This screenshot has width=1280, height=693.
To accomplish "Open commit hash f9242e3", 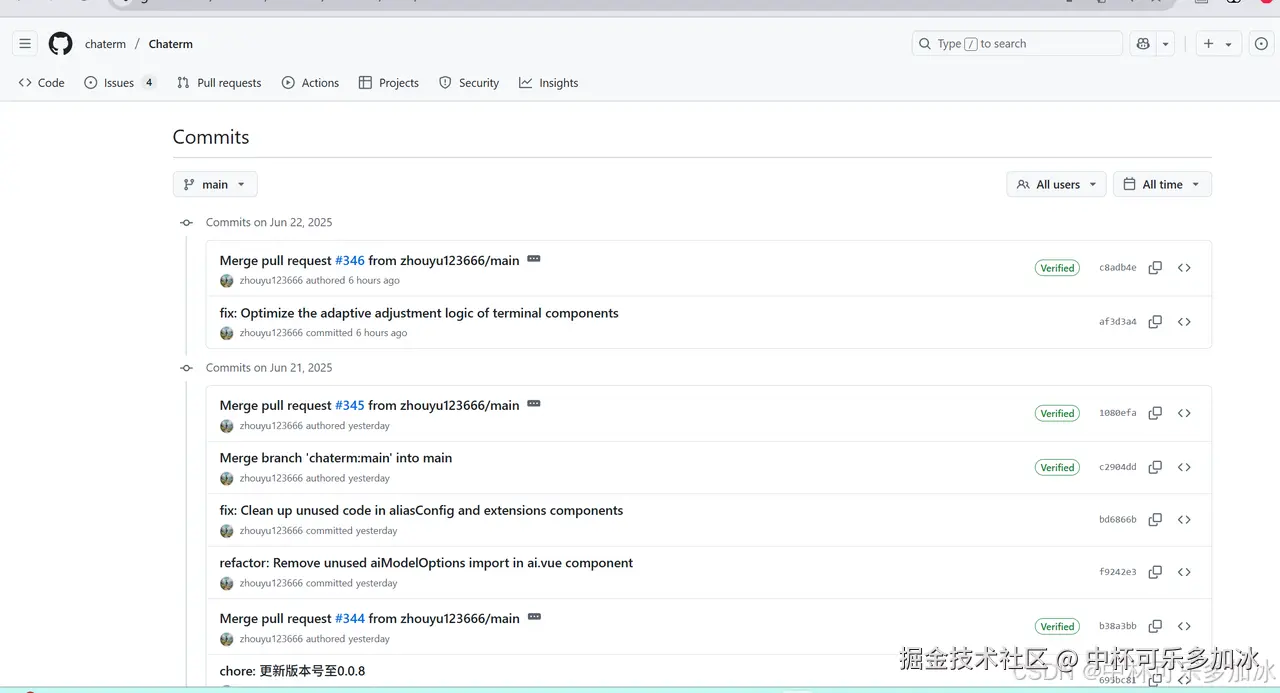I will click(1118, 572).
